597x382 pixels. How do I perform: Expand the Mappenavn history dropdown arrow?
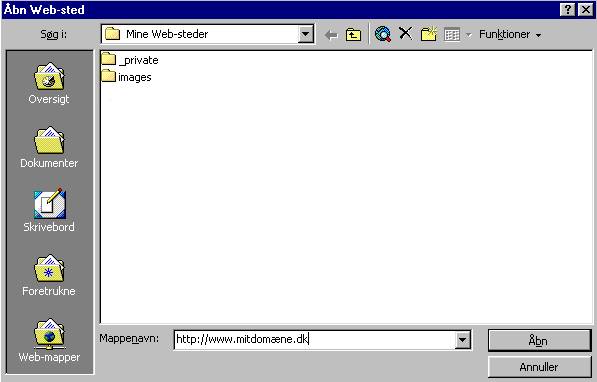click(462, 339)
